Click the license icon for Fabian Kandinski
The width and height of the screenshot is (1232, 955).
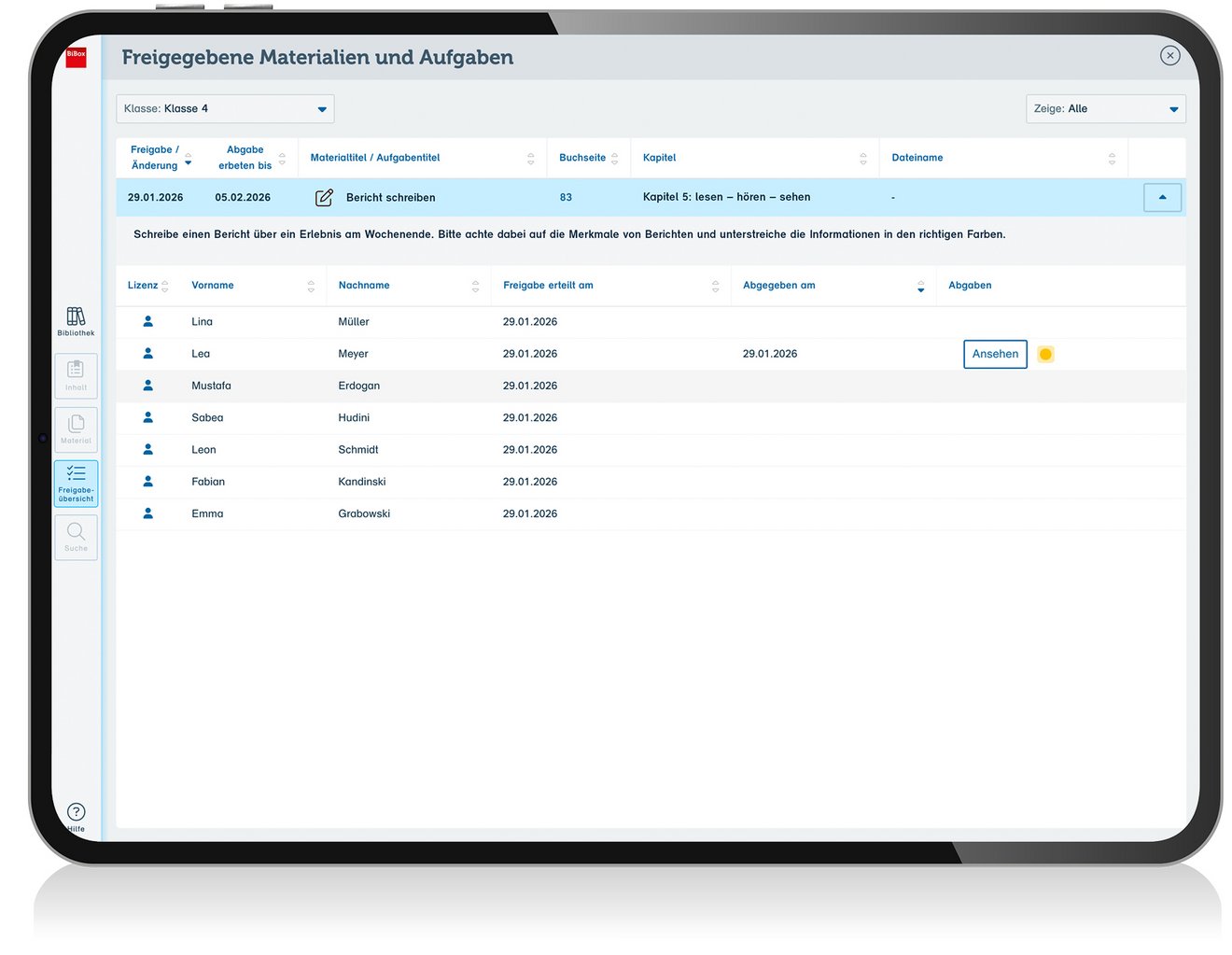tap(147, 481)
